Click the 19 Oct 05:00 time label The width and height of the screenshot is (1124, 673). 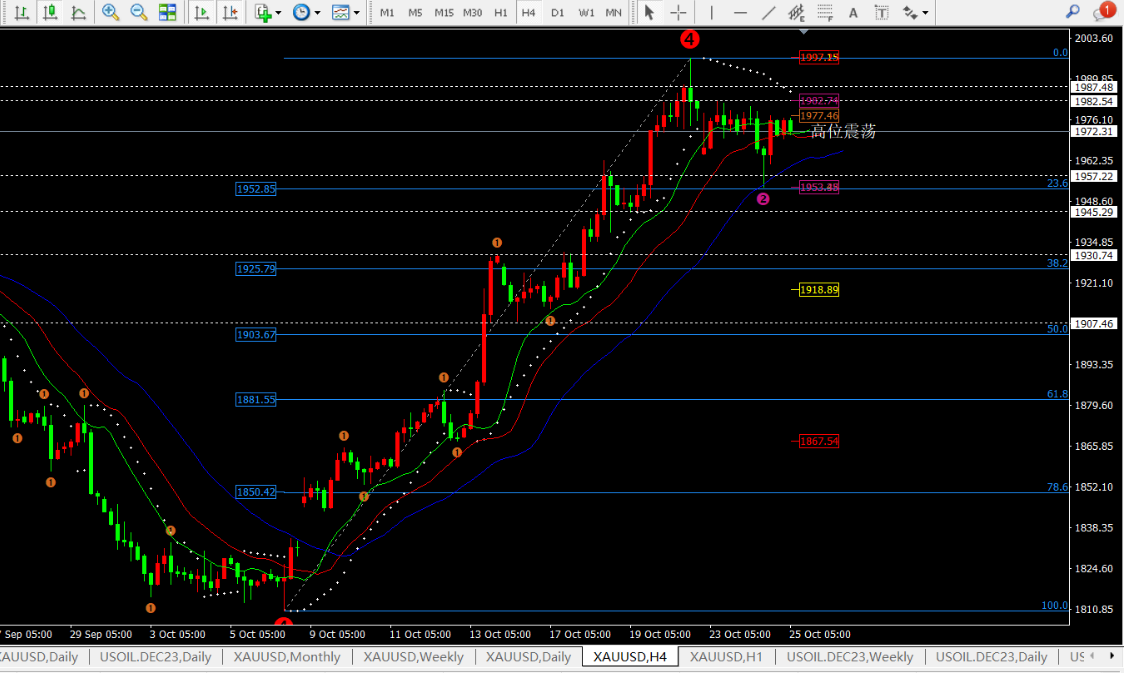pos(659,634)
